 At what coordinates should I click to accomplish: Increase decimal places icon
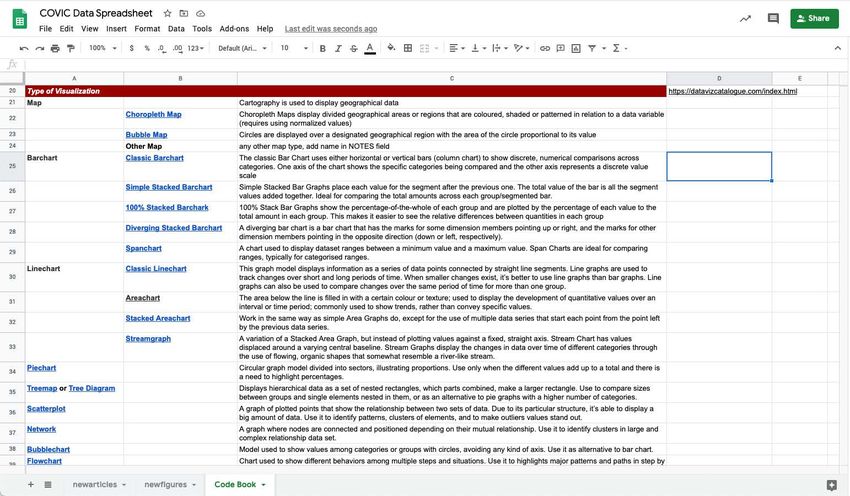click(177, 48)
